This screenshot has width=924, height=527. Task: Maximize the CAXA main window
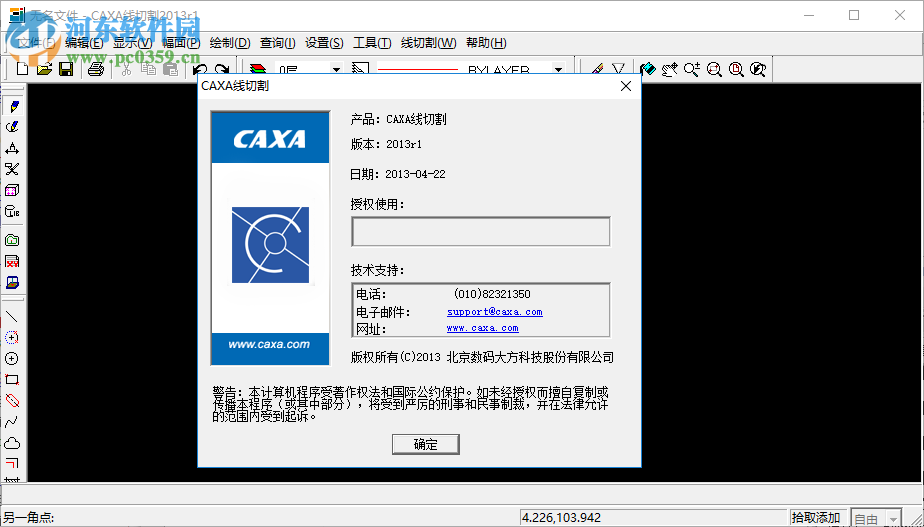(854, 15)
